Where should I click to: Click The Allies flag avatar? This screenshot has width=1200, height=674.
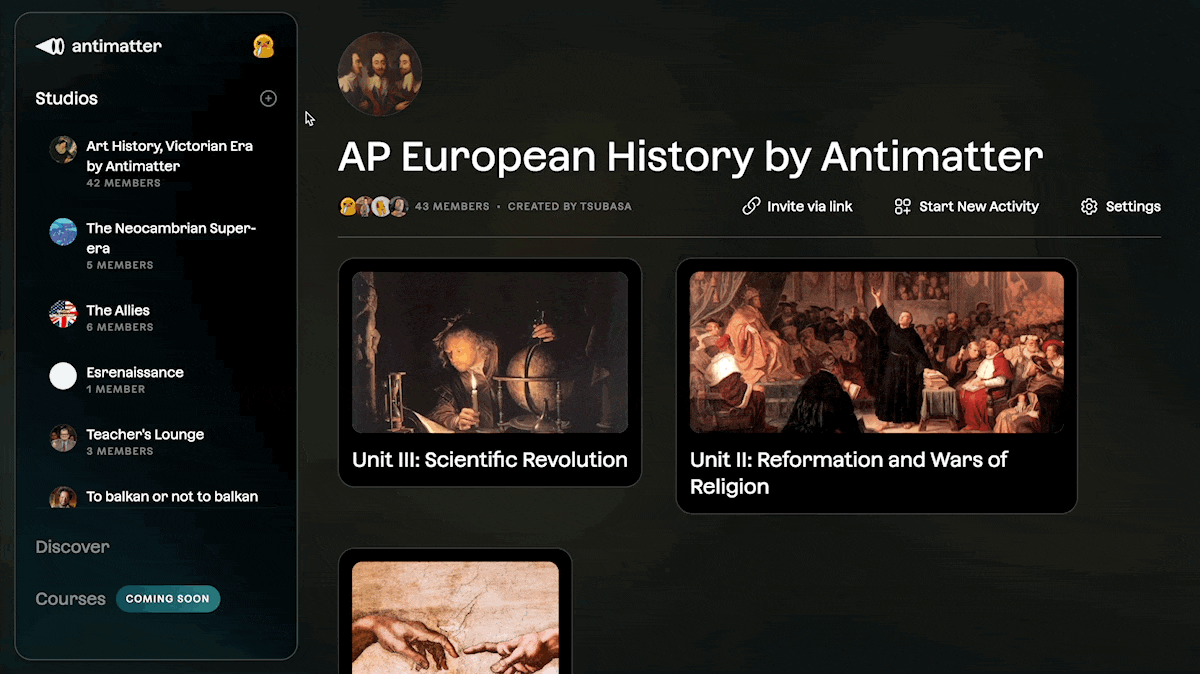(x=63, y=314)
